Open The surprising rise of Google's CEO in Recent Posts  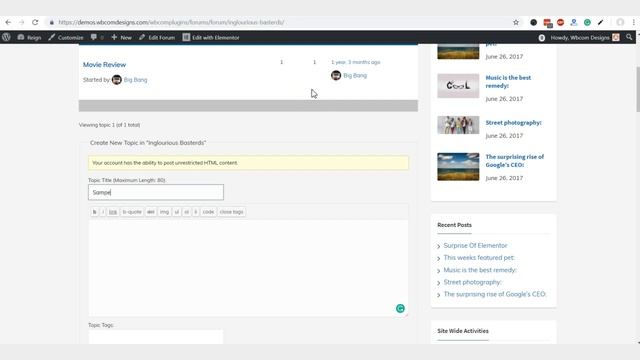[495, 294]
